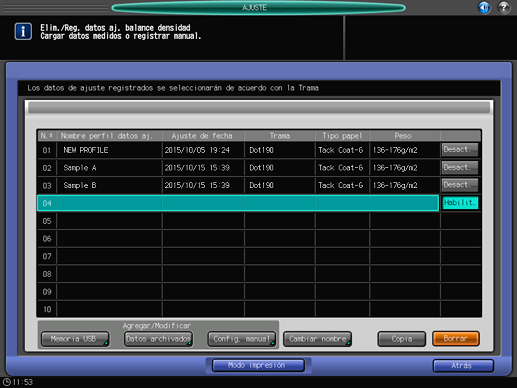Screen dimensions: 517x388
Task: Open the Memoria USB option
Action: tap(75, 339)
